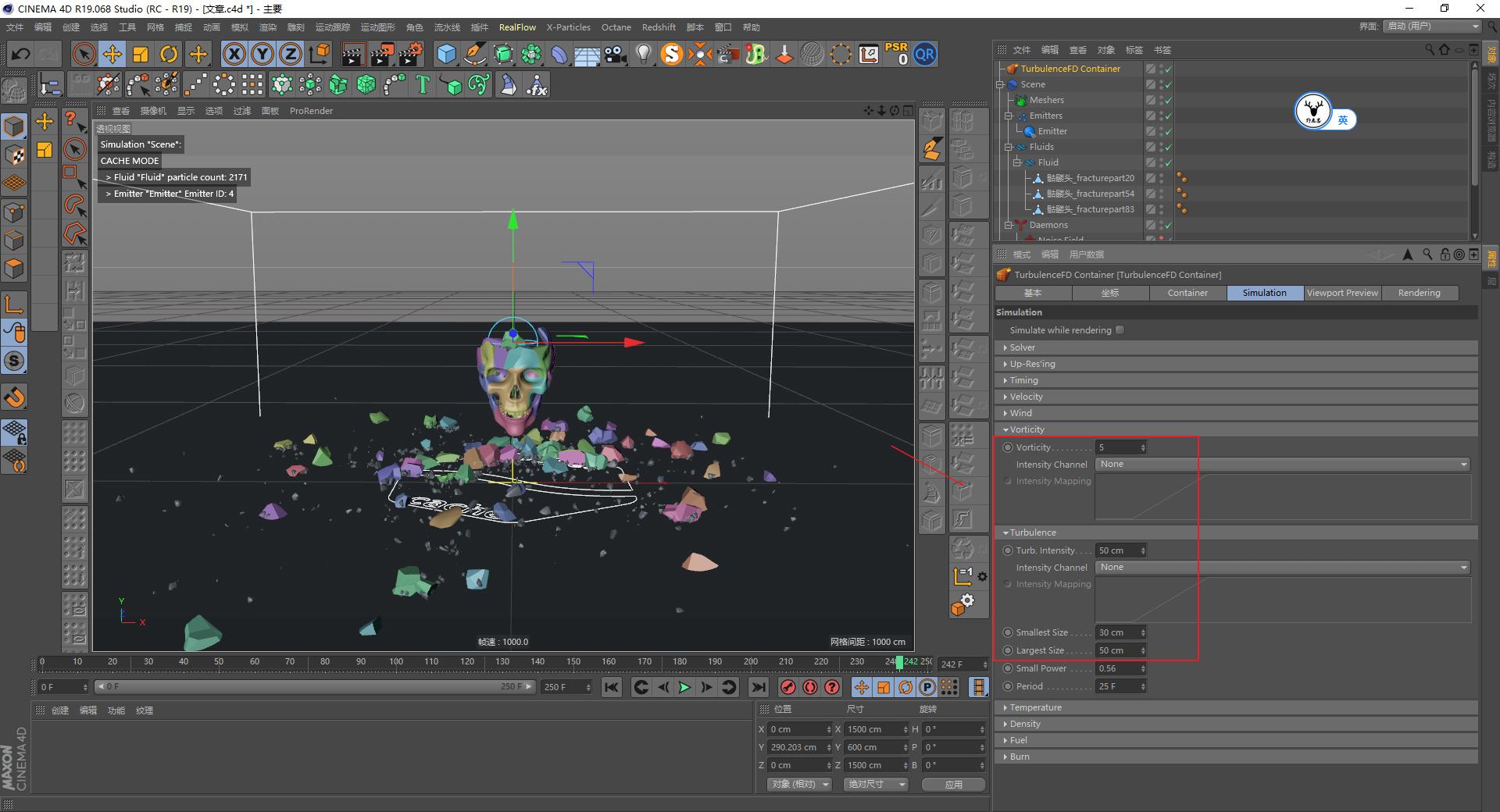The image size is (1500, 812).
Task: Lock the Y axis toggle icon
Action: click(262, 54)
